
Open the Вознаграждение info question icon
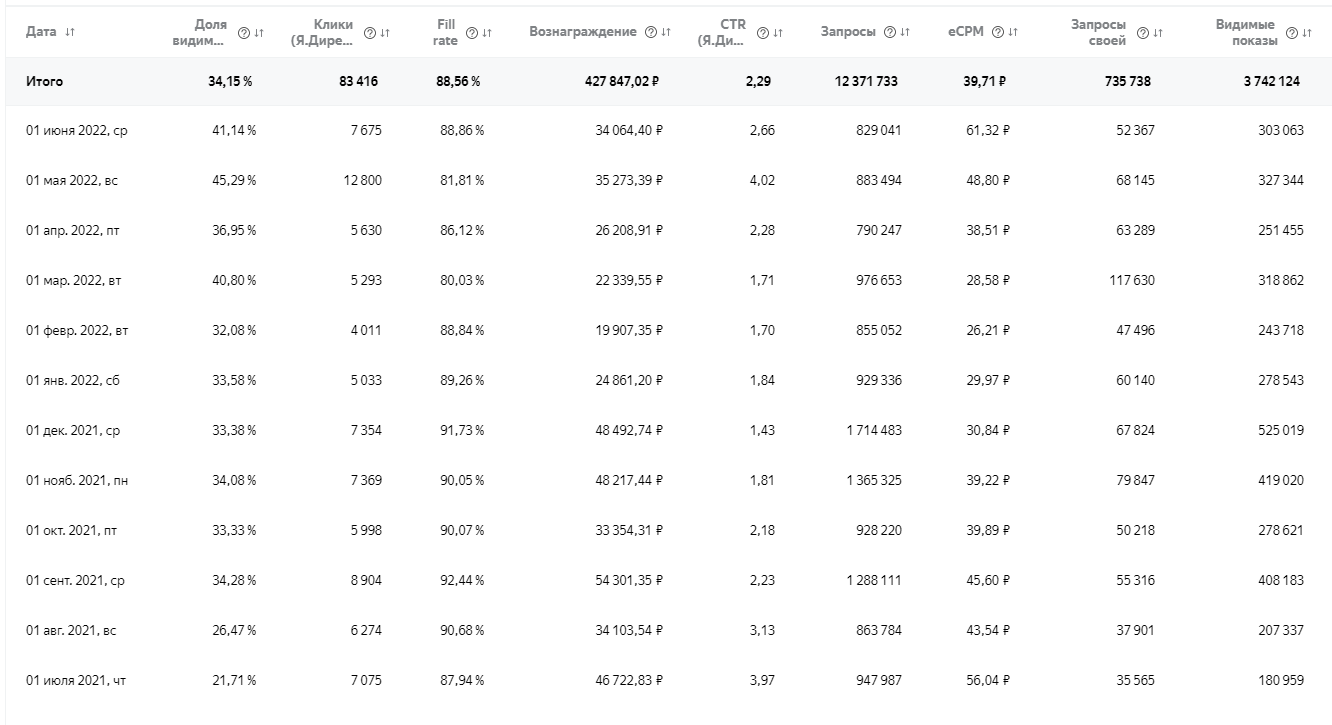(x=651, y=32)
